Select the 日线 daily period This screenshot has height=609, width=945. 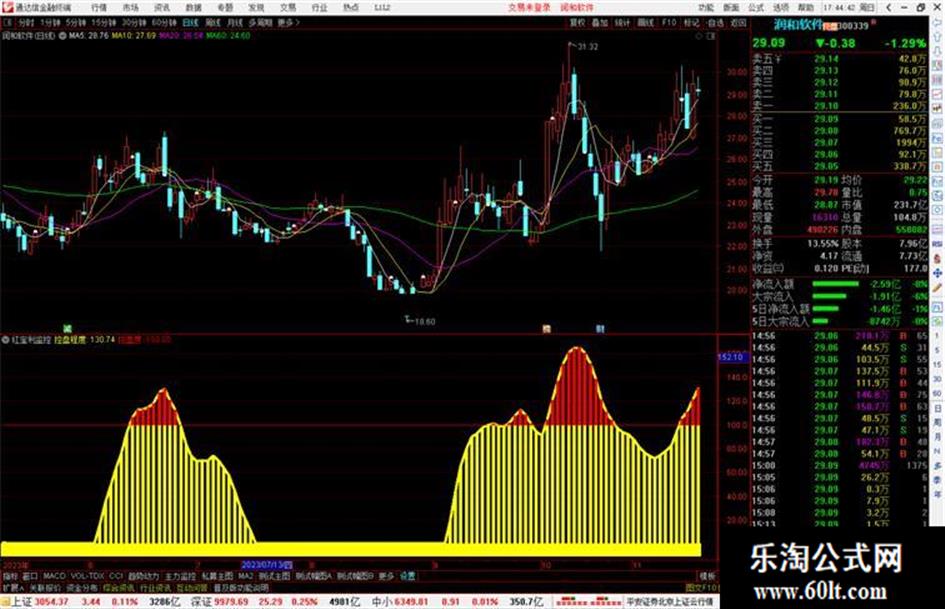(x=190, y=22)
